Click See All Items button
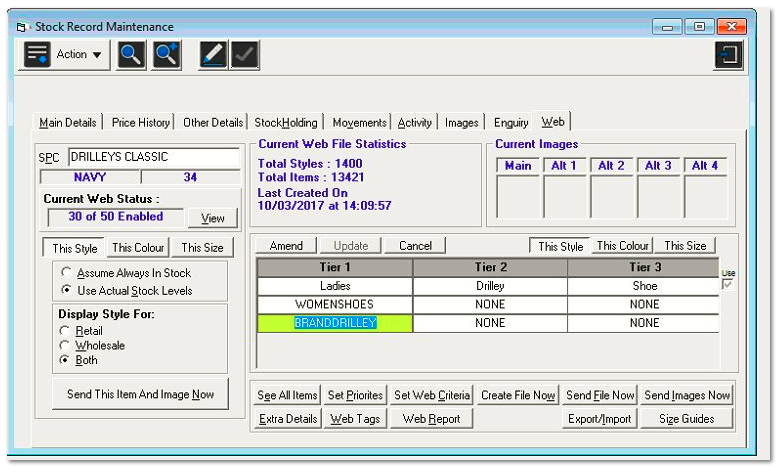The height and width of the screenshot is (473, 776). click(x=287, y=395)
